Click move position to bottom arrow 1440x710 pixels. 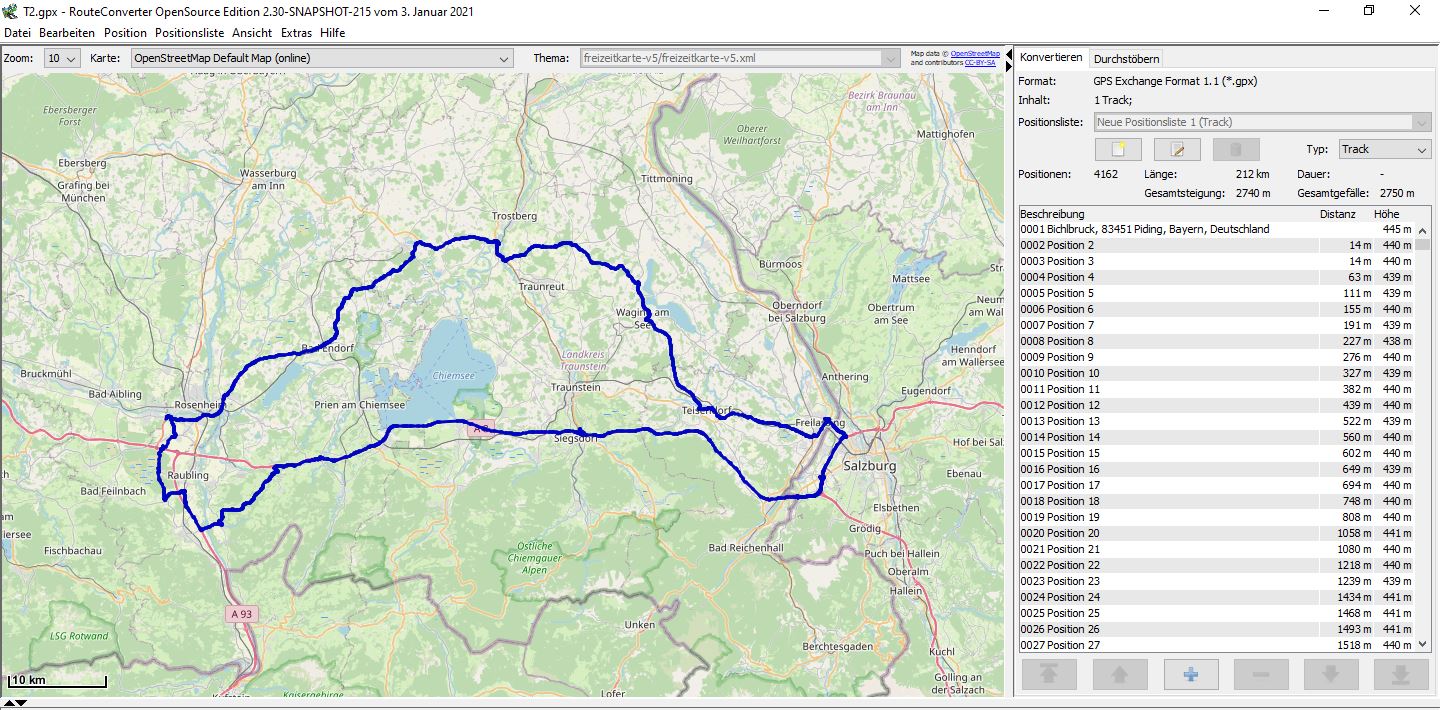pyautogui.click(x=1401, y=675)
